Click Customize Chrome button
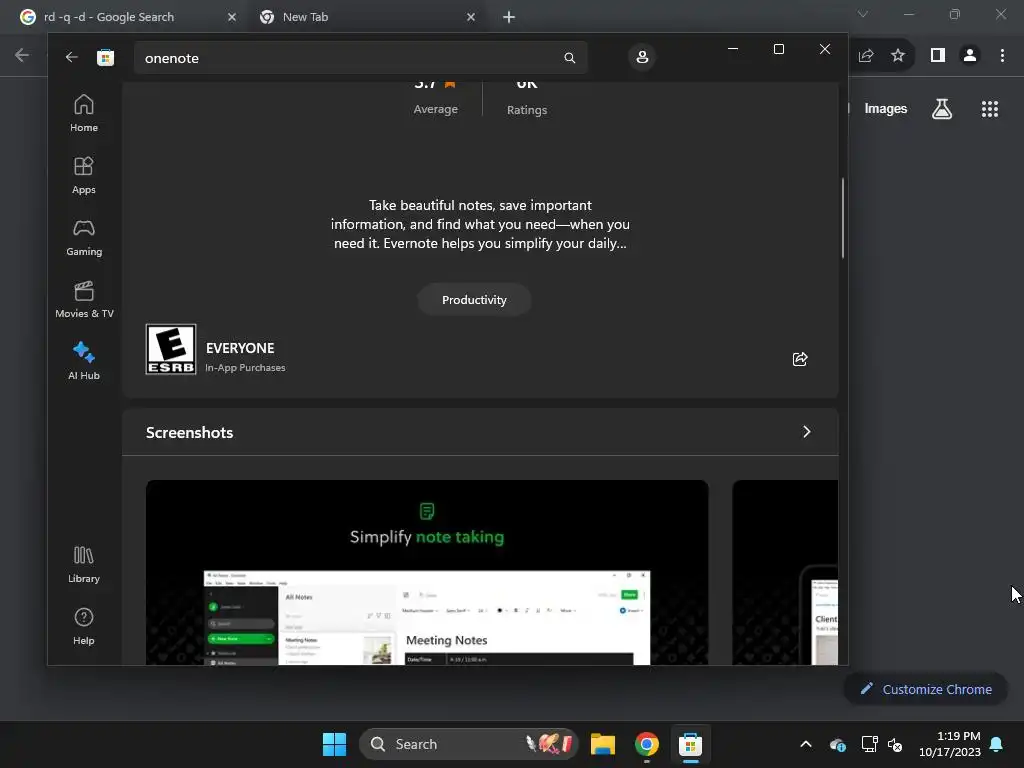Image resolution: width=1024 pixels, height=768 pixels. [x=925, y=689]
